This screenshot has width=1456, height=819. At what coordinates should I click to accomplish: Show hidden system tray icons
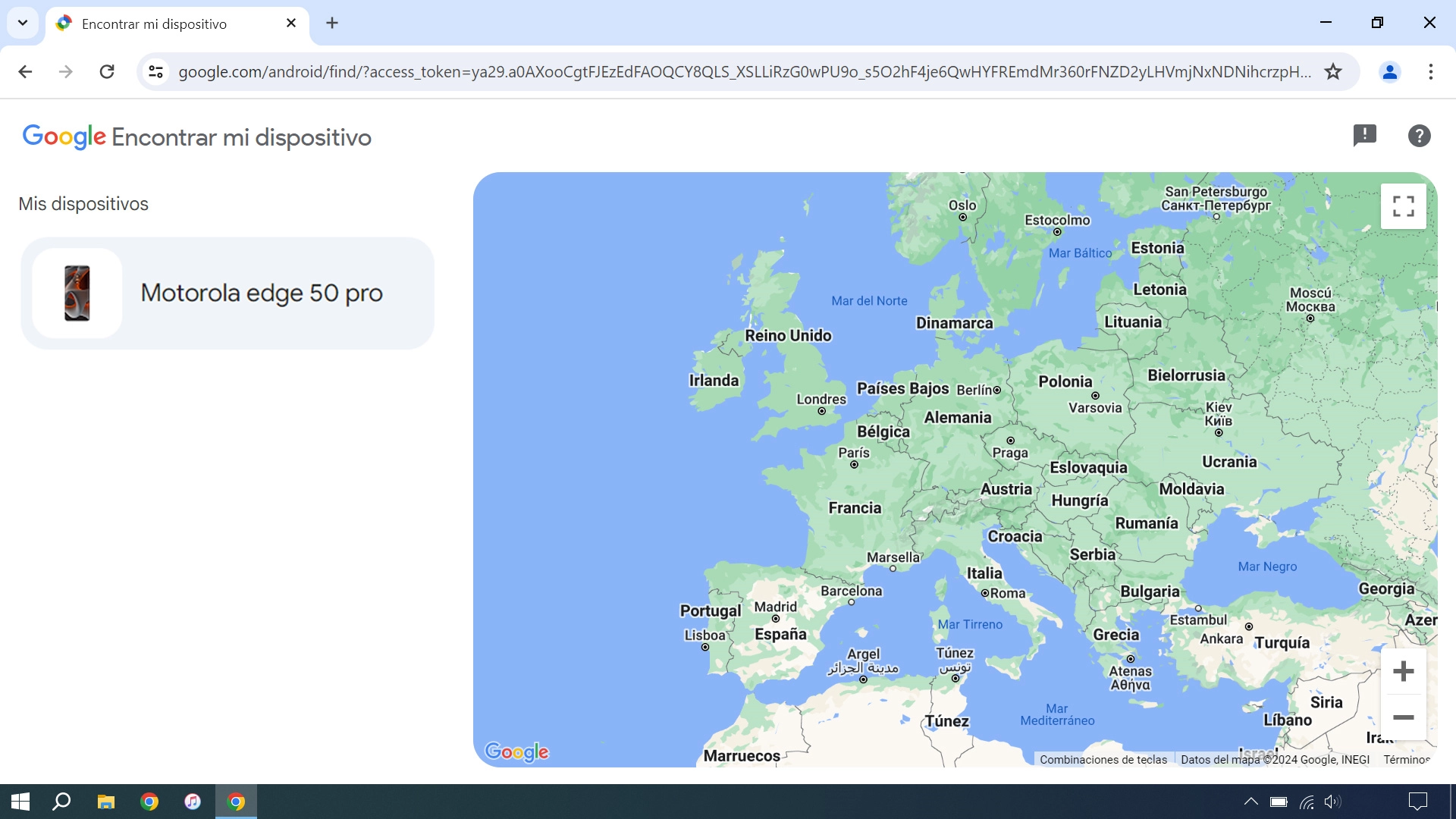(x=1250, y=802)
